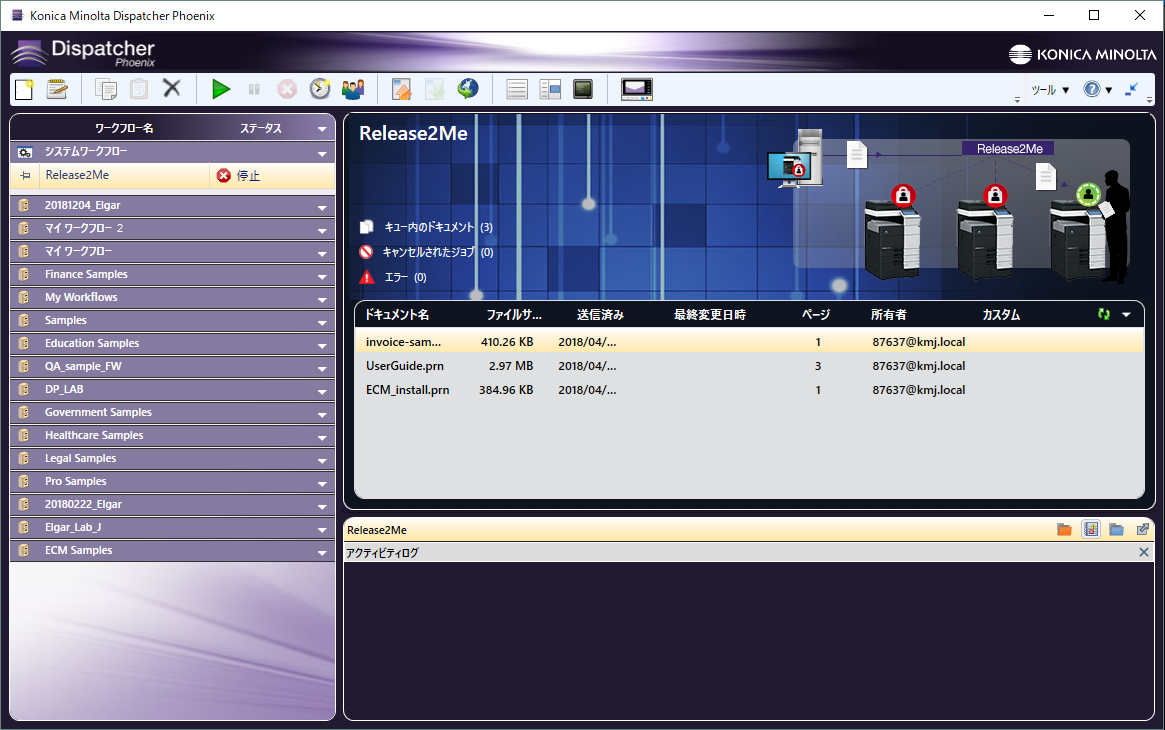Click the help question mark icon
The width and height of the screenshot is (1165, 730).
1091,89
